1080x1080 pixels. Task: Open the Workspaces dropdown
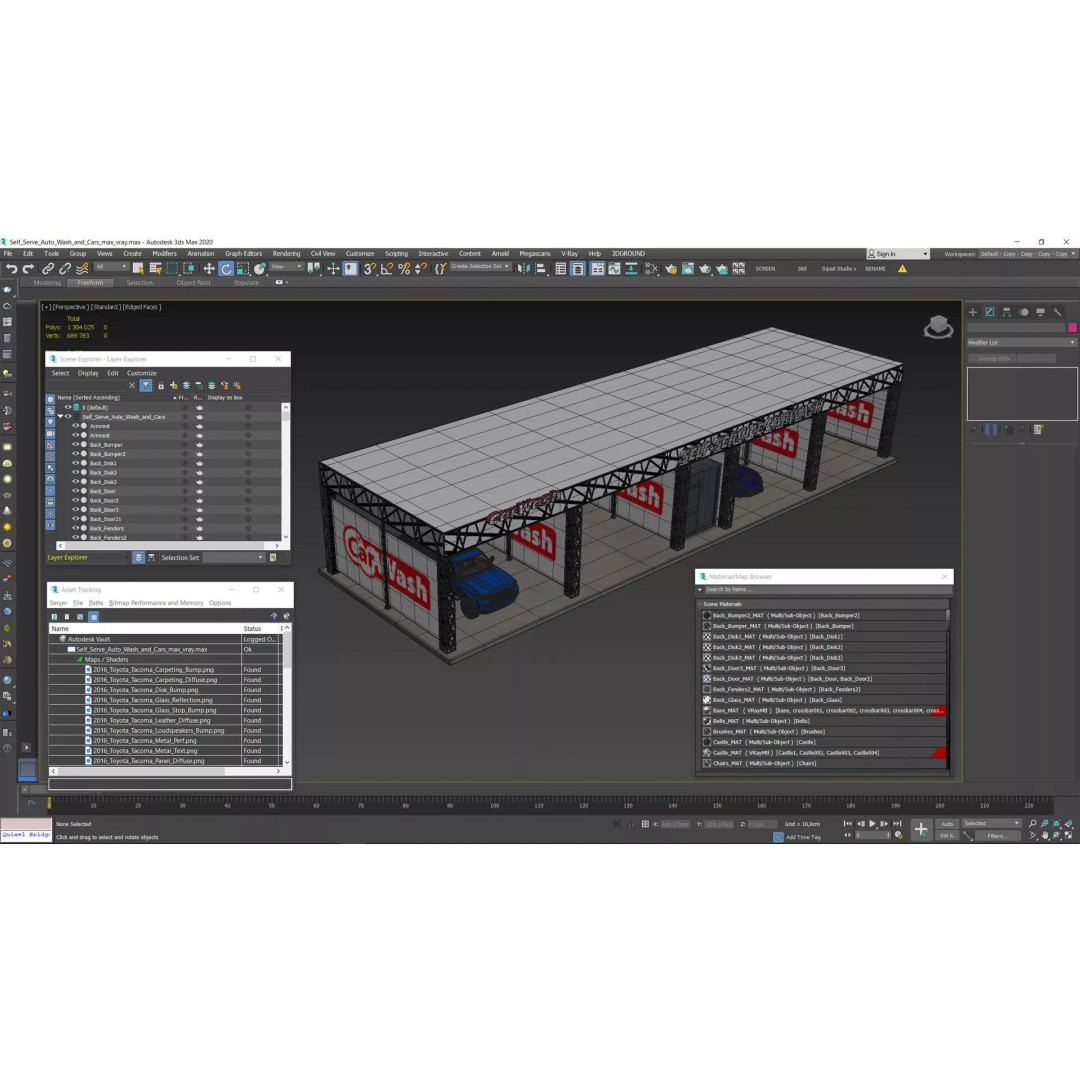(x=1028, y=254)
